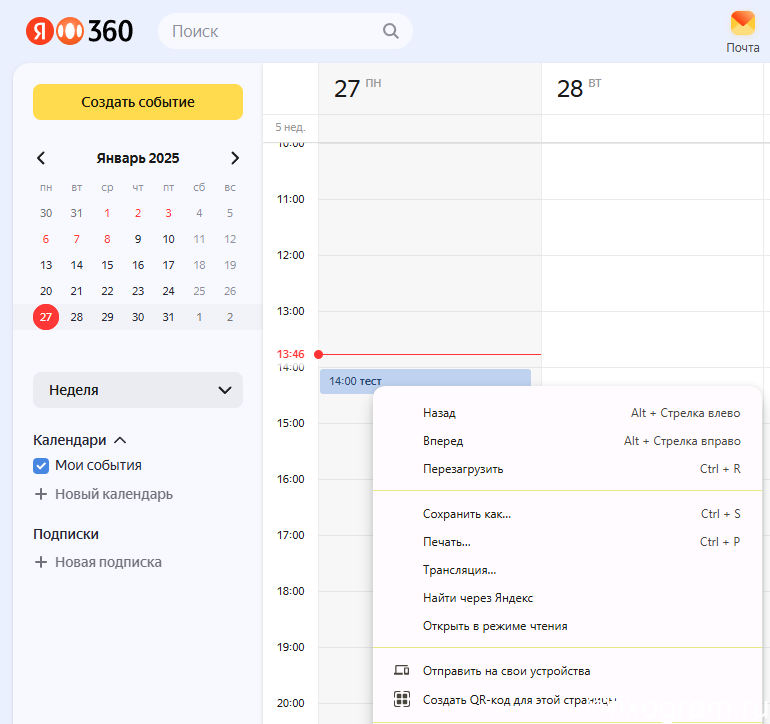Select Sunday January 12 in mini calendar
The width and height of the screenshot is (770, 724).
[230, 239]
